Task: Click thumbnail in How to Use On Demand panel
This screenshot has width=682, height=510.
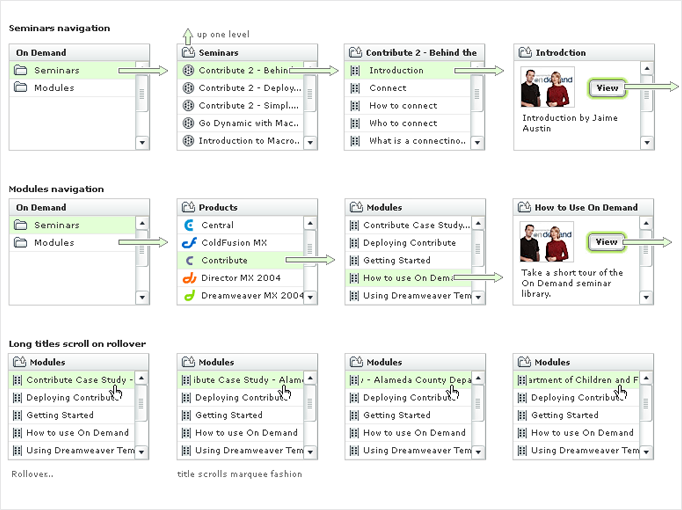Action: click(545, 242)
